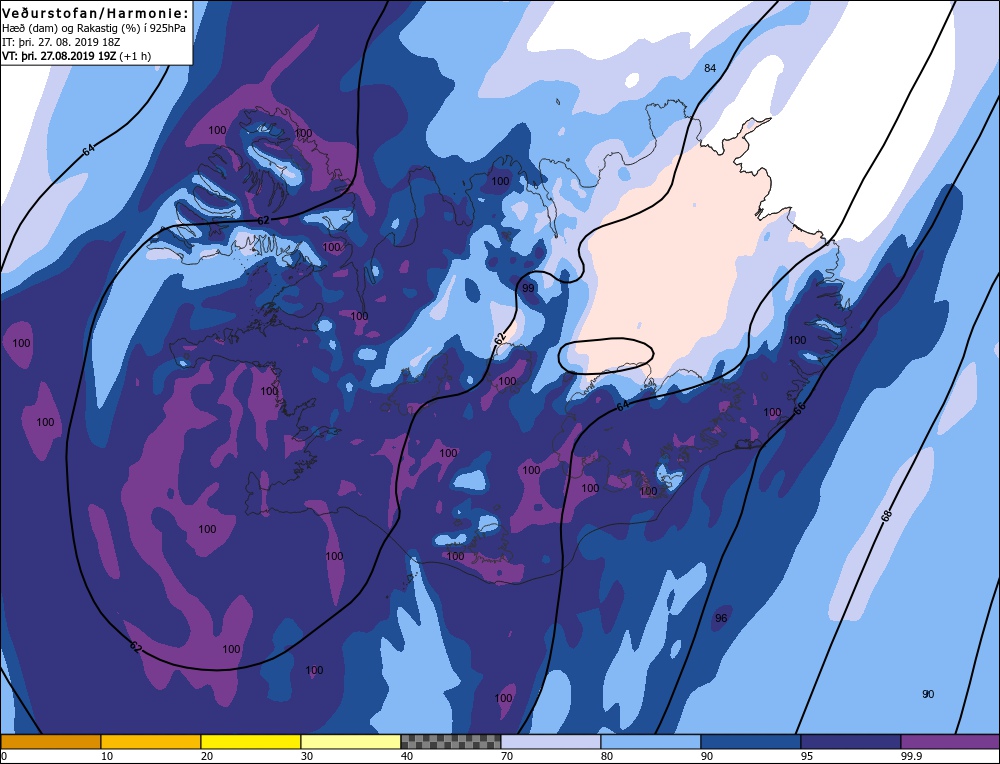
Task: Click the "10" legend tick label
Action: (107, 756)
